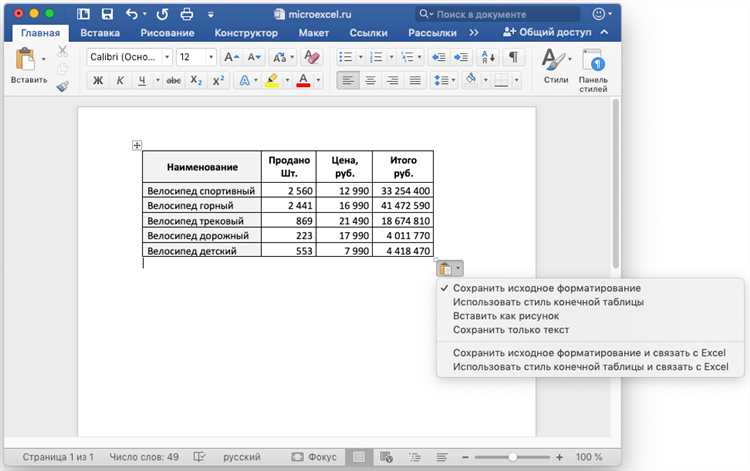Clear all formatting eraser icon
The height and width of the screenshot is (471, 750).
[311, 57]
